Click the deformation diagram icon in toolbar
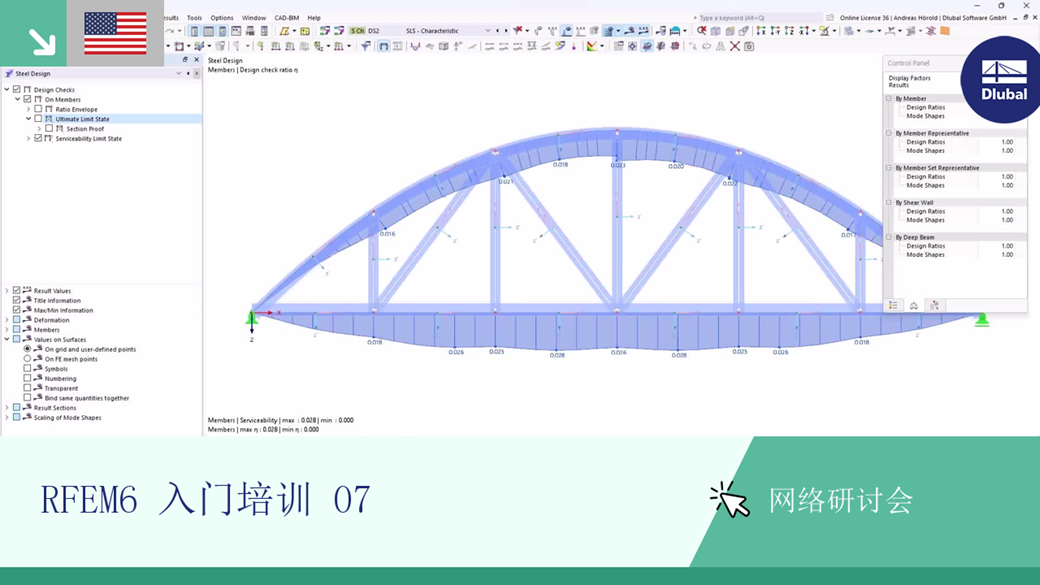1040x585 pixels. point(415,46)
